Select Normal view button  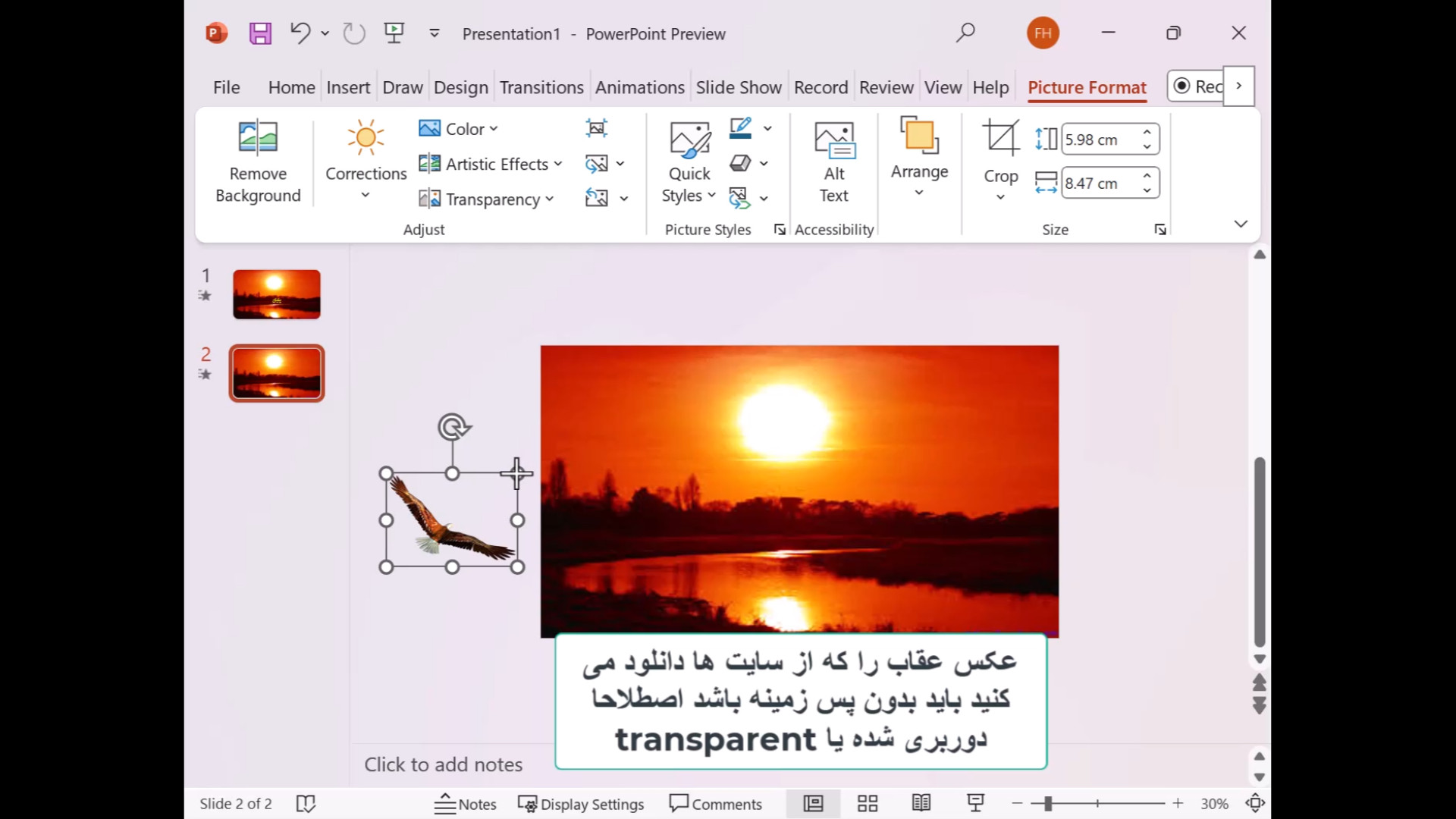click(x=813, y=804)
